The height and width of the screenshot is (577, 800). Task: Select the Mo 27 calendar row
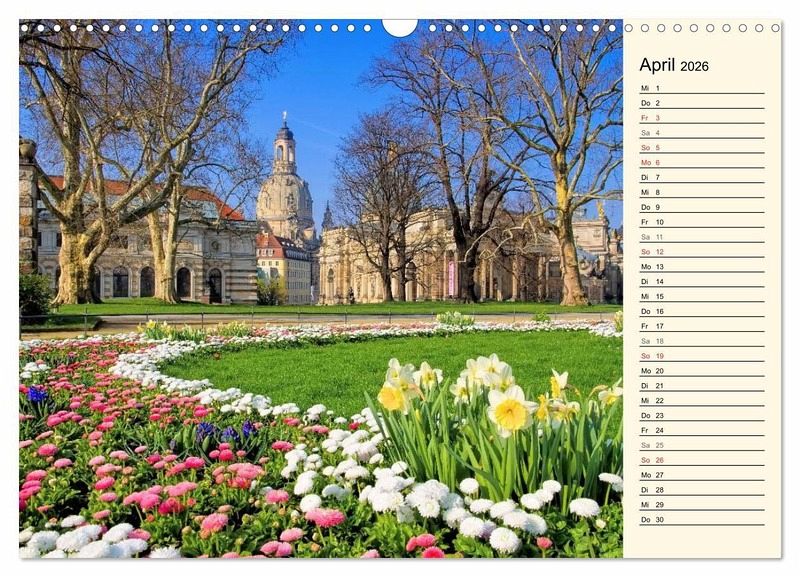pyautogui.click(x=702, y=474)
